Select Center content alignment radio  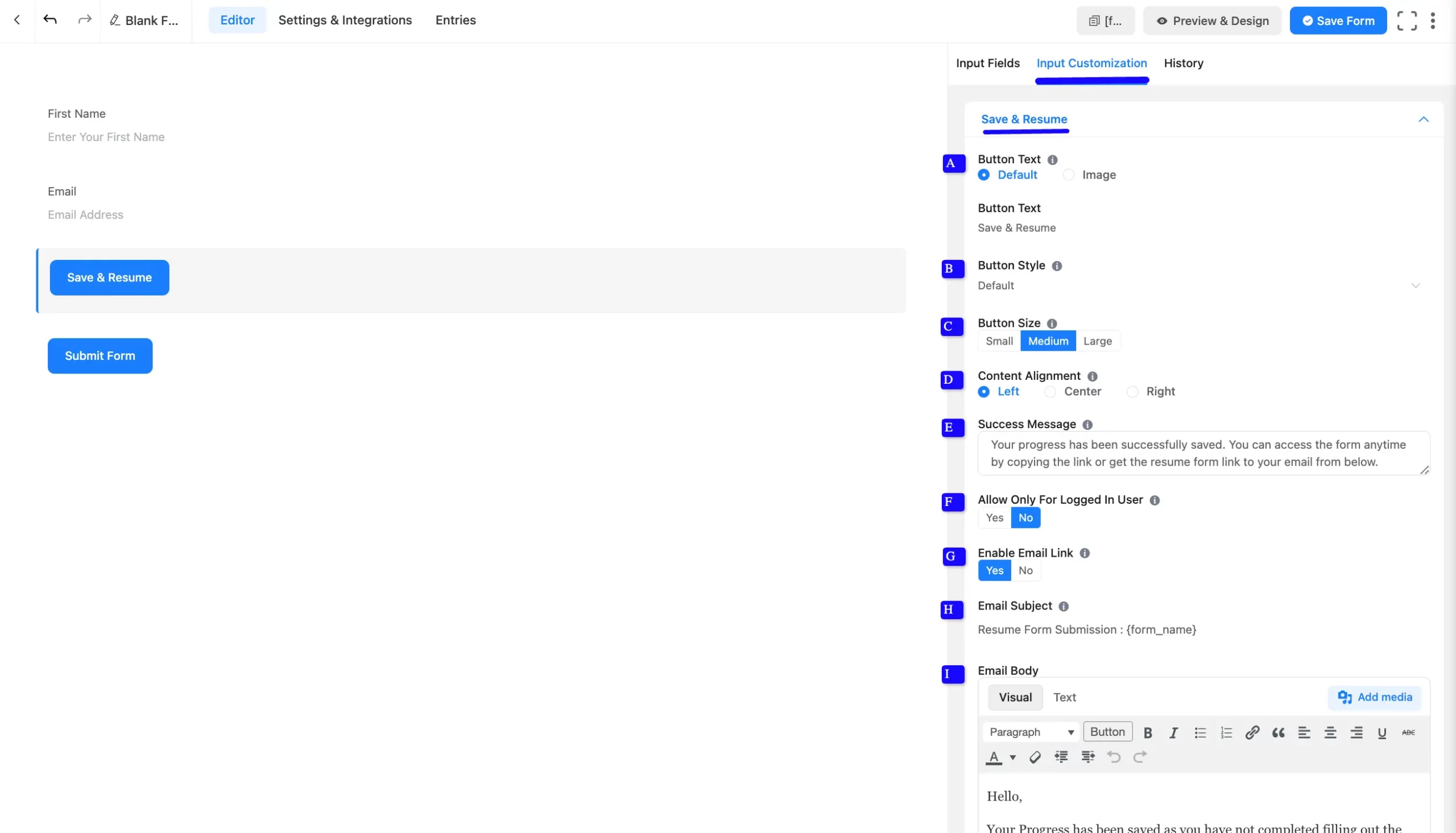point(1050,392)
